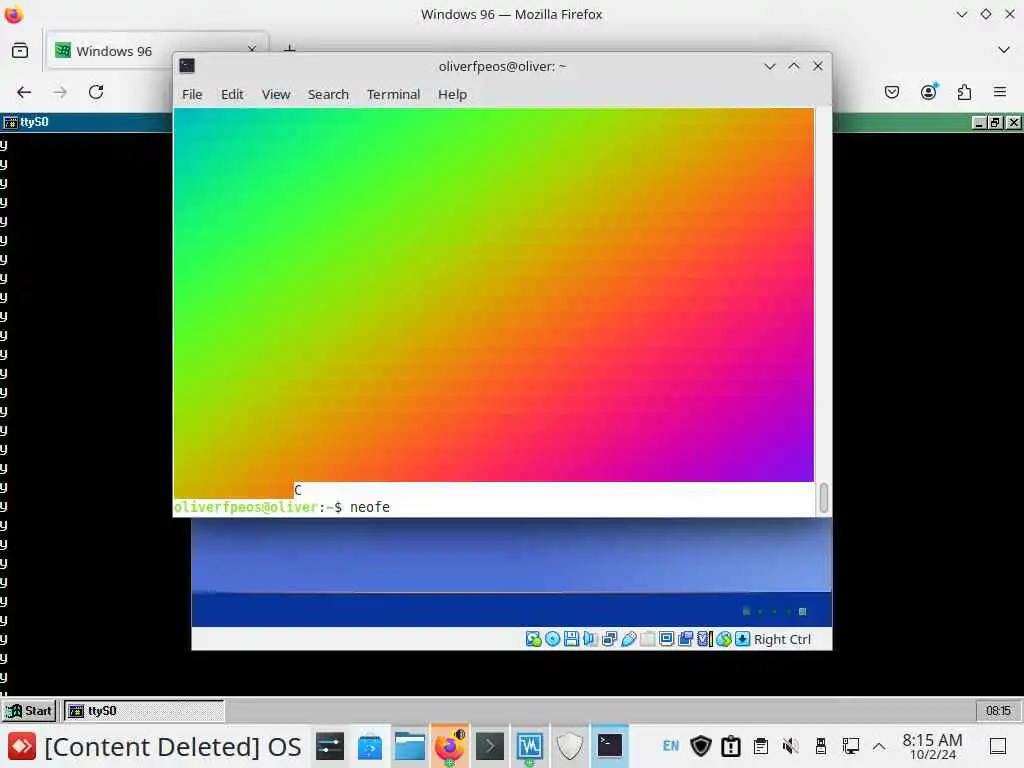Viewport: 1024px width, 768px height.
Task: Open Help menu in terminal
Action: [452, 95]
